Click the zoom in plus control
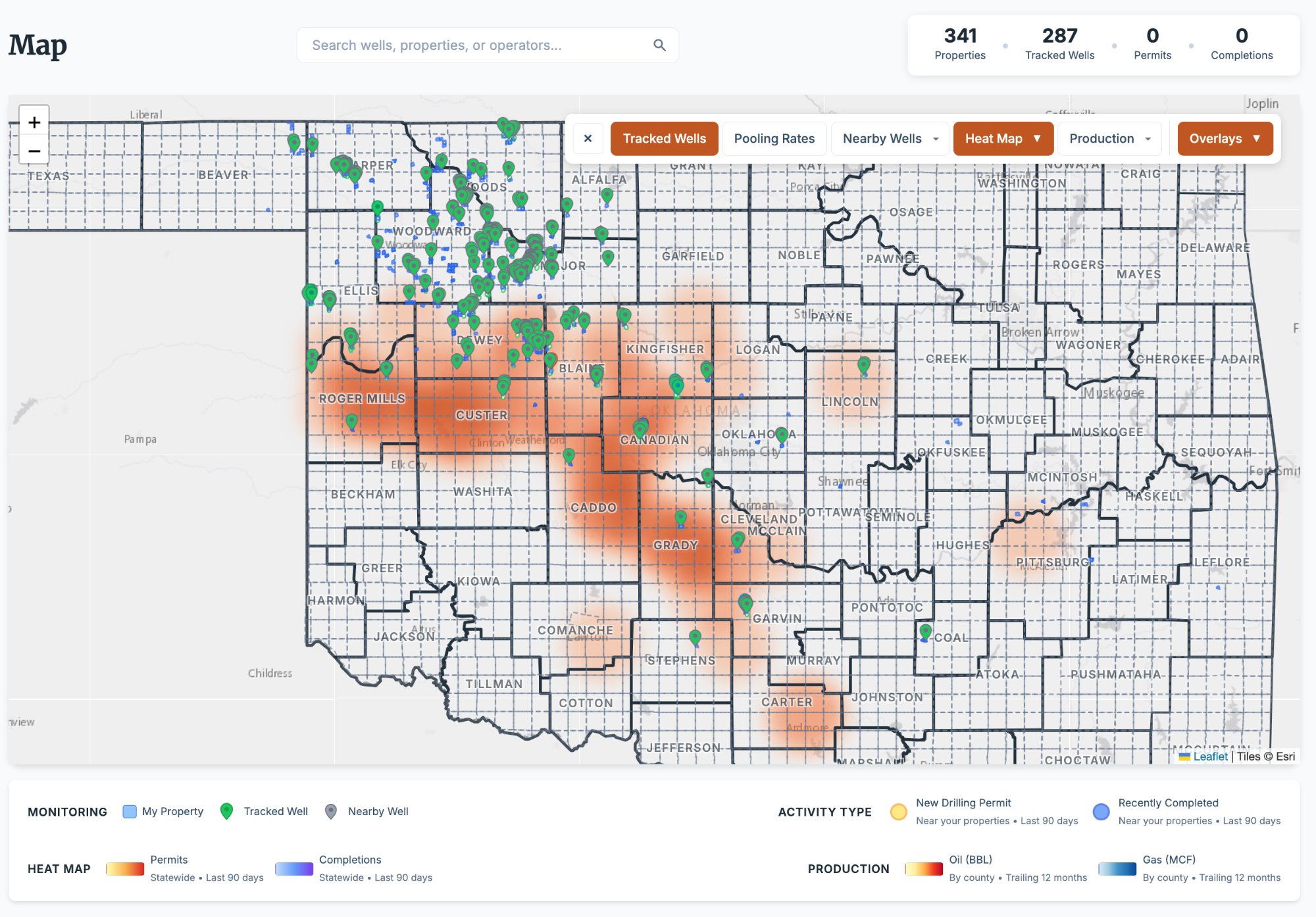The height and width of the screenshot is (917, 1316). point(34,122)
